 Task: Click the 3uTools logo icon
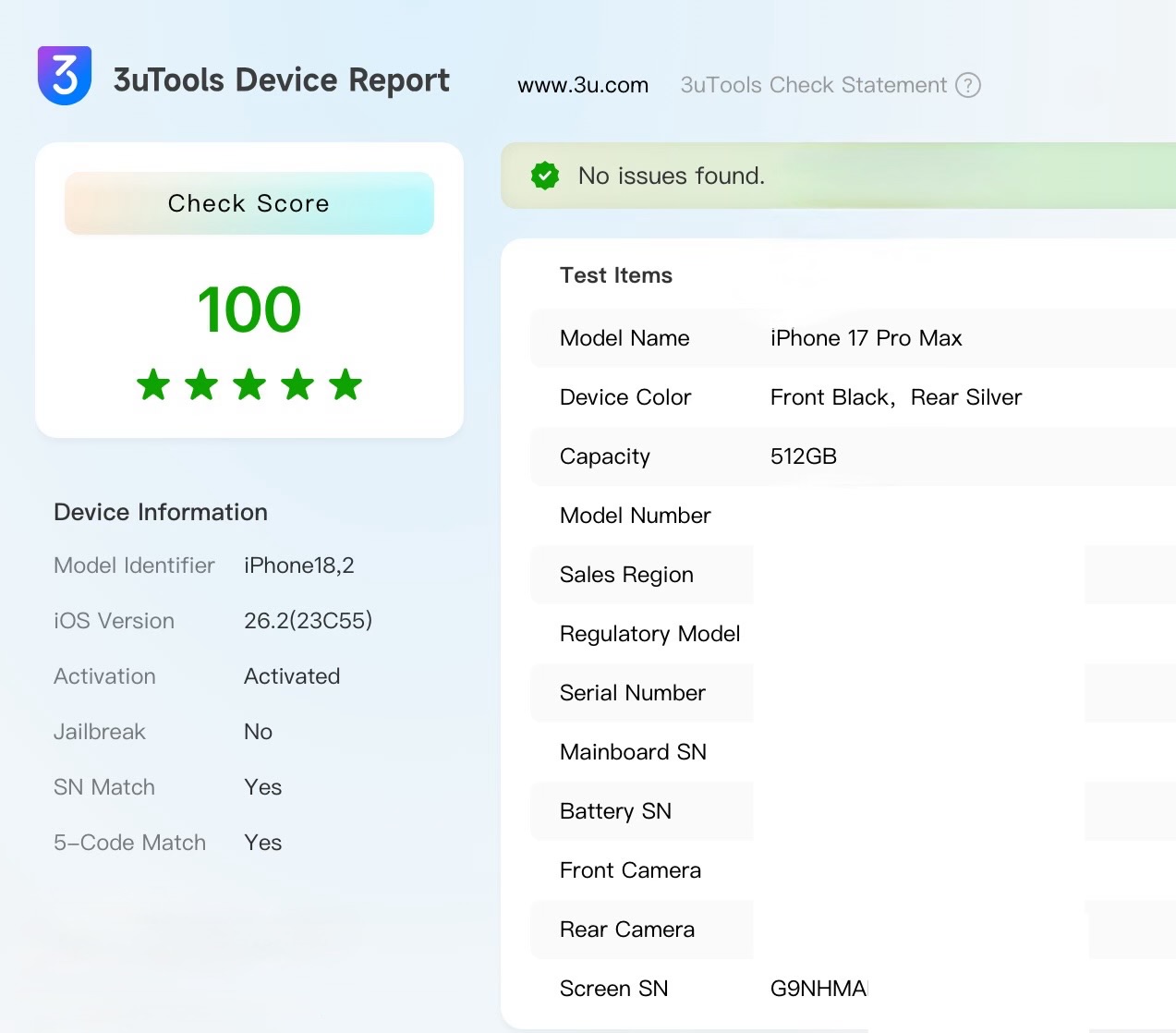[65, 76]
